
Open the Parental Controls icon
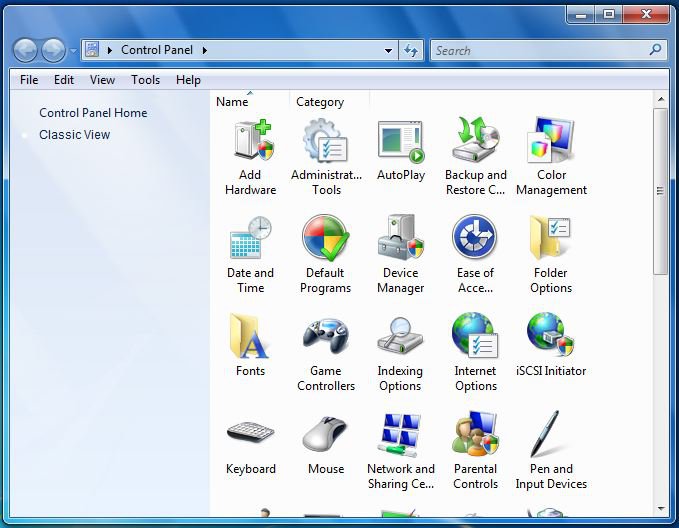tap(475, 434)
